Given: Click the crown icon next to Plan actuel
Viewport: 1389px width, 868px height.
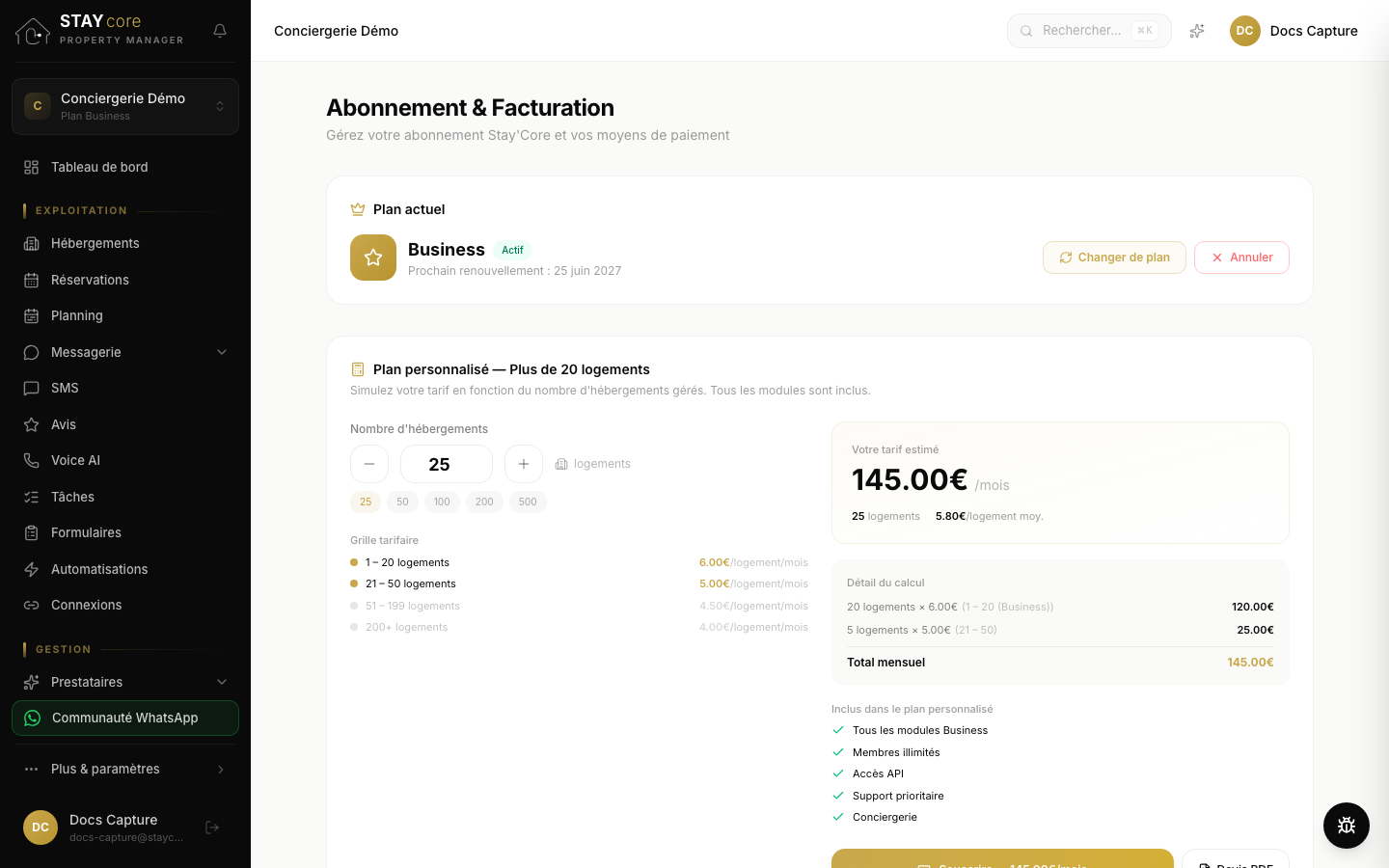Looking at the screenshot, I should (358, 209).
